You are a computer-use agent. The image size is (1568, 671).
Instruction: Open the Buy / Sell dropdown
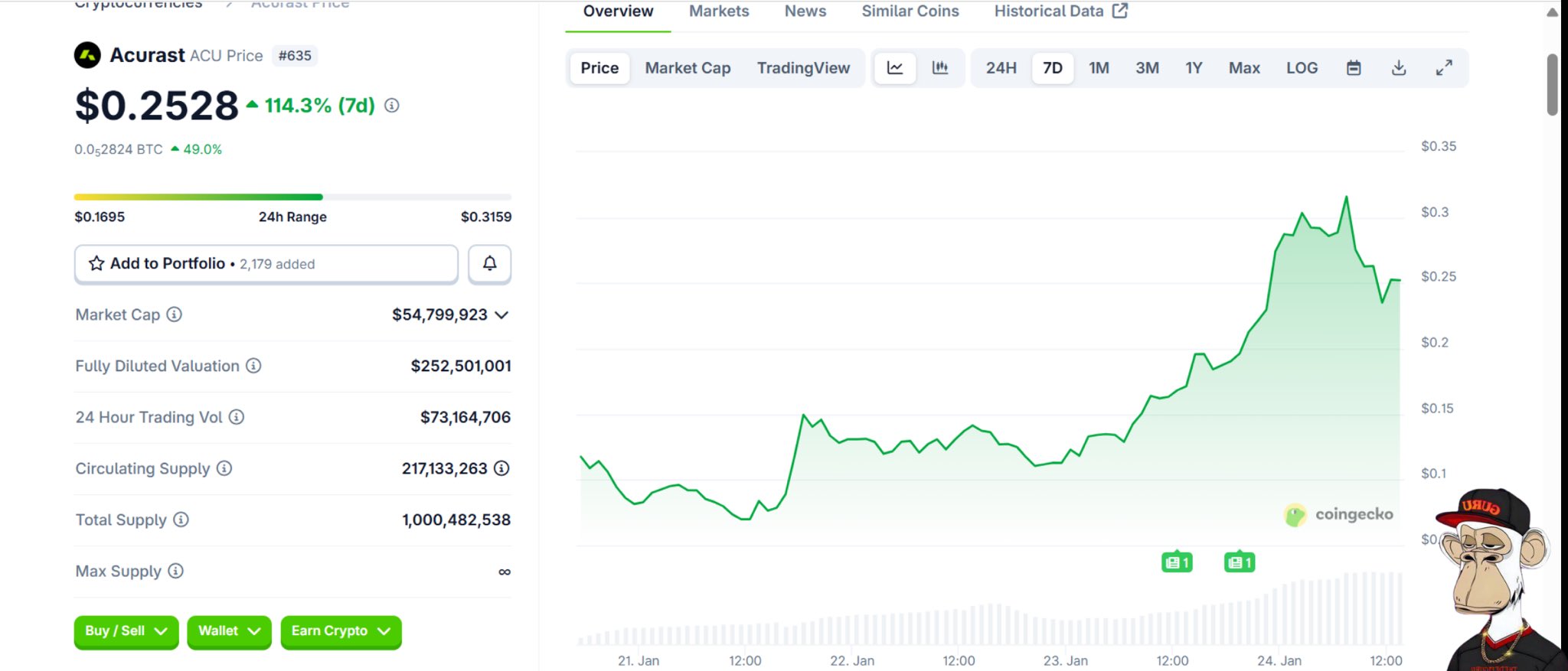point(126,631)
